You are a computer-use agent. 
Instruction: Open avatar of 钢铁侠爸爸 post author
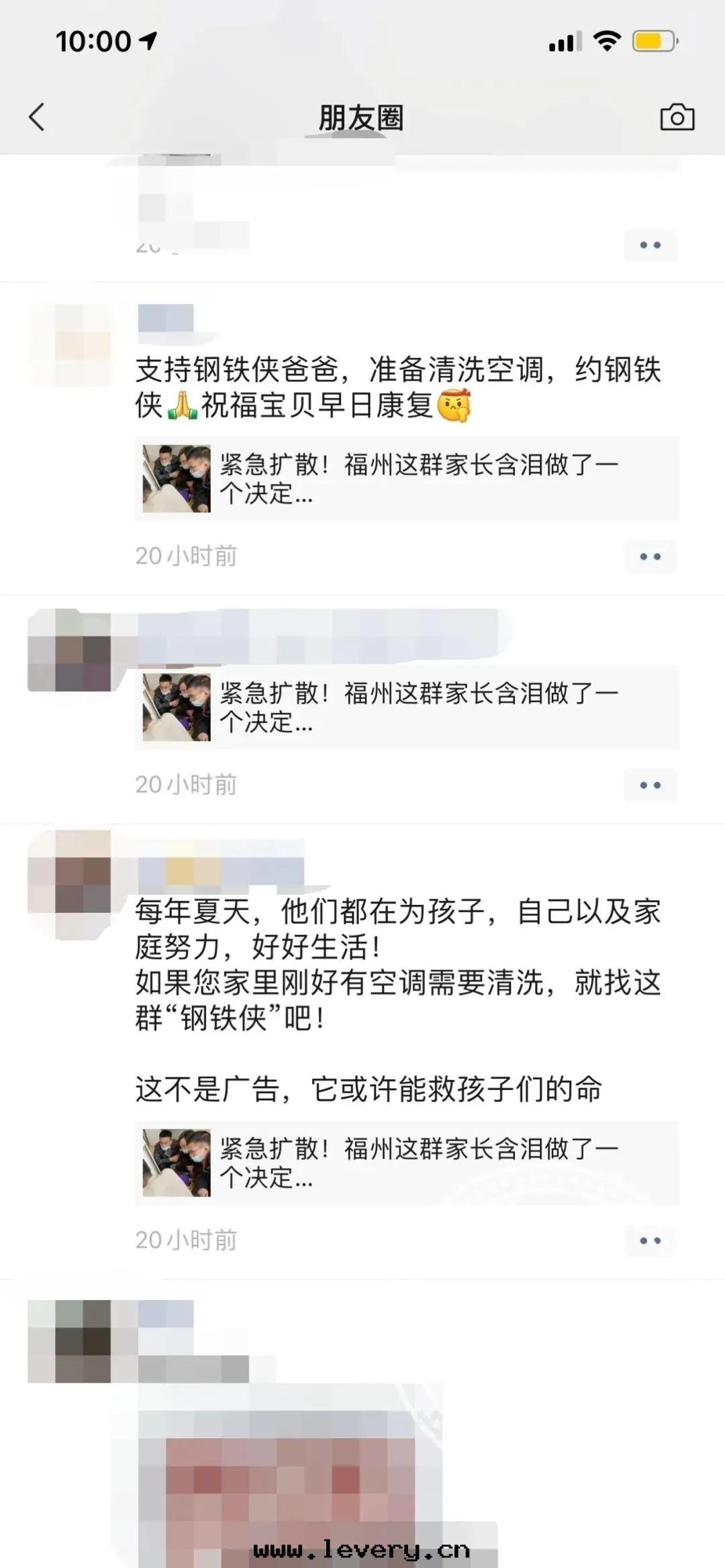70,345
